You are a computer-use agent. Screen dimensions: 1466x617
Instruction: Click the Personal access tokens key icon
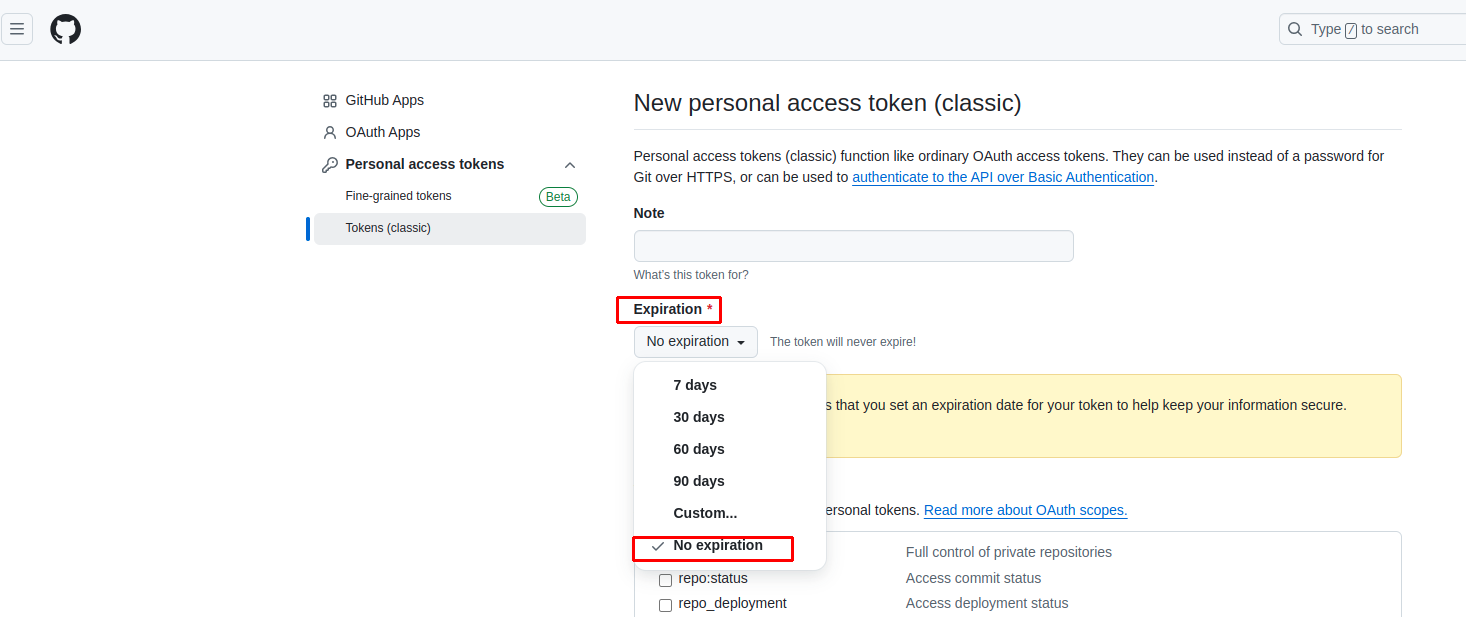330,165
